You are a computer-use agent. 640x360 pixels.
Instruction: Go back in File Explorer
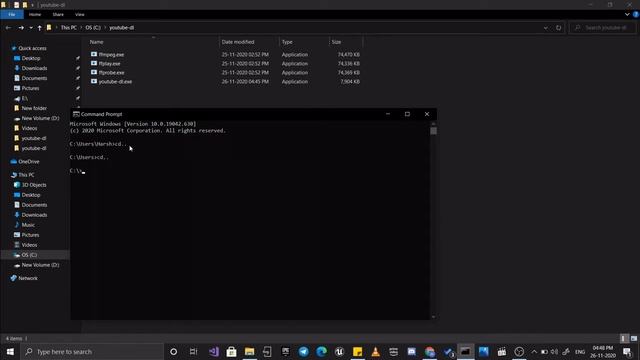(8, 28)
